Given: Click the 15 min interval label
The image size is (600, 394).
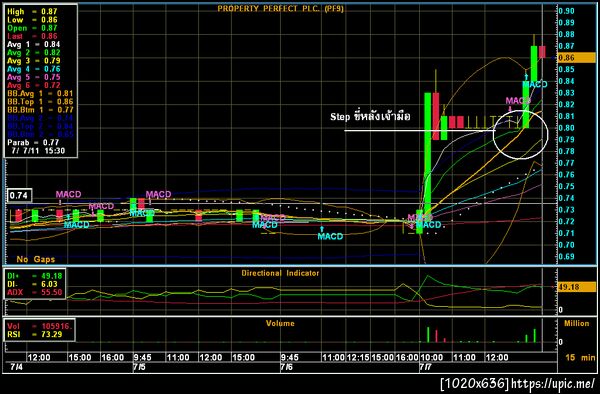Looking at the screenshot, I should (x=580, y=358).
